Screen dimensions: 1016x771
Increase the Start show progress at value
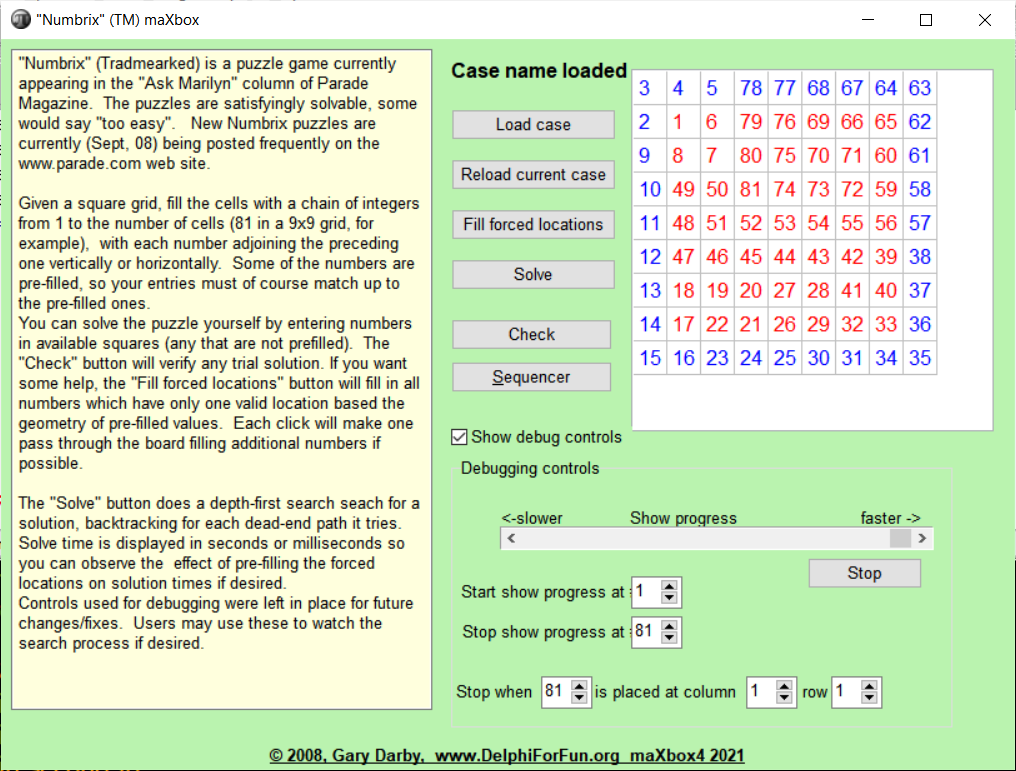[x=670, y=586]
